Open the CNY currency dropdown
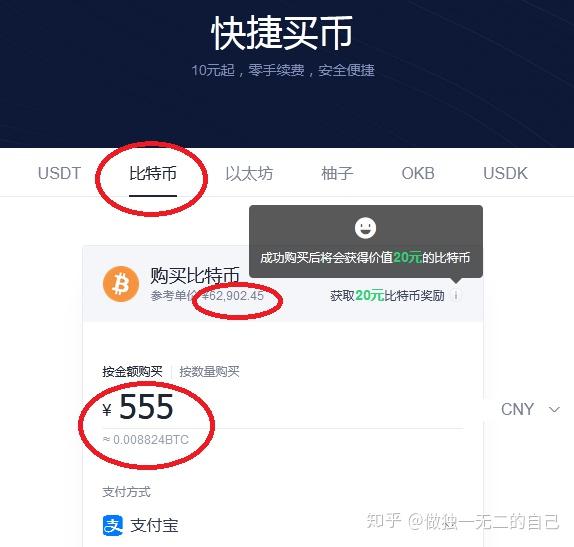The image size is (574, 547). point(530,409)
